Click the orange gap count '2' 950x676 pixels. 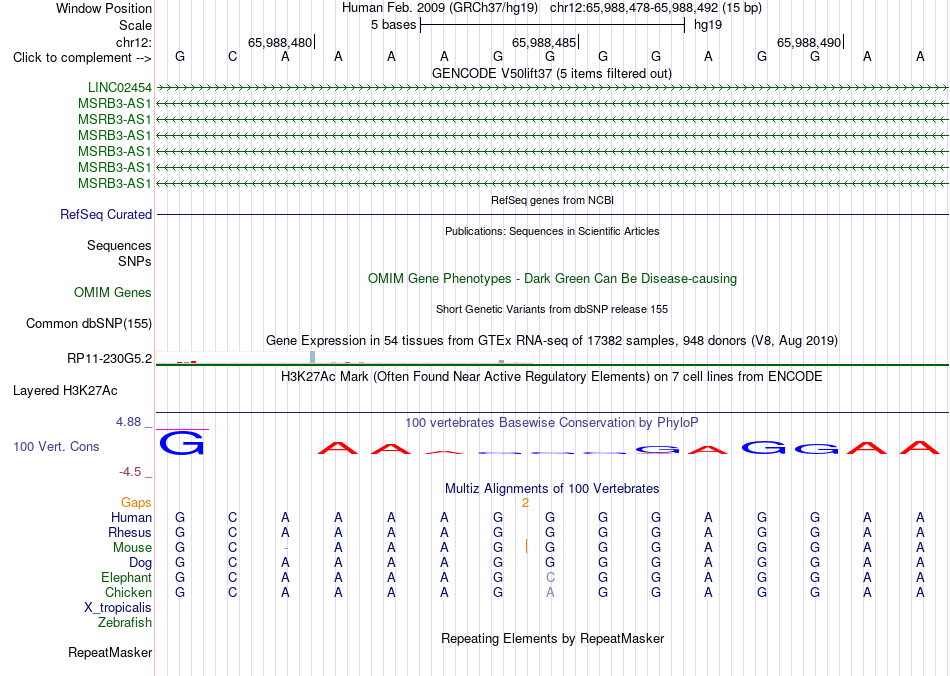pos(525,503)
